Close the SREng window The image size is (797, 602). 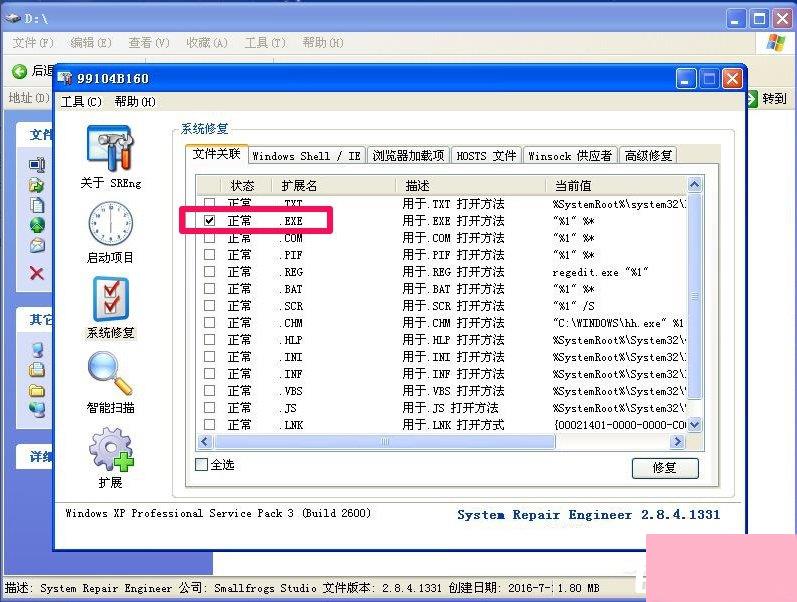pyautogui.click(x=732, y=79)
